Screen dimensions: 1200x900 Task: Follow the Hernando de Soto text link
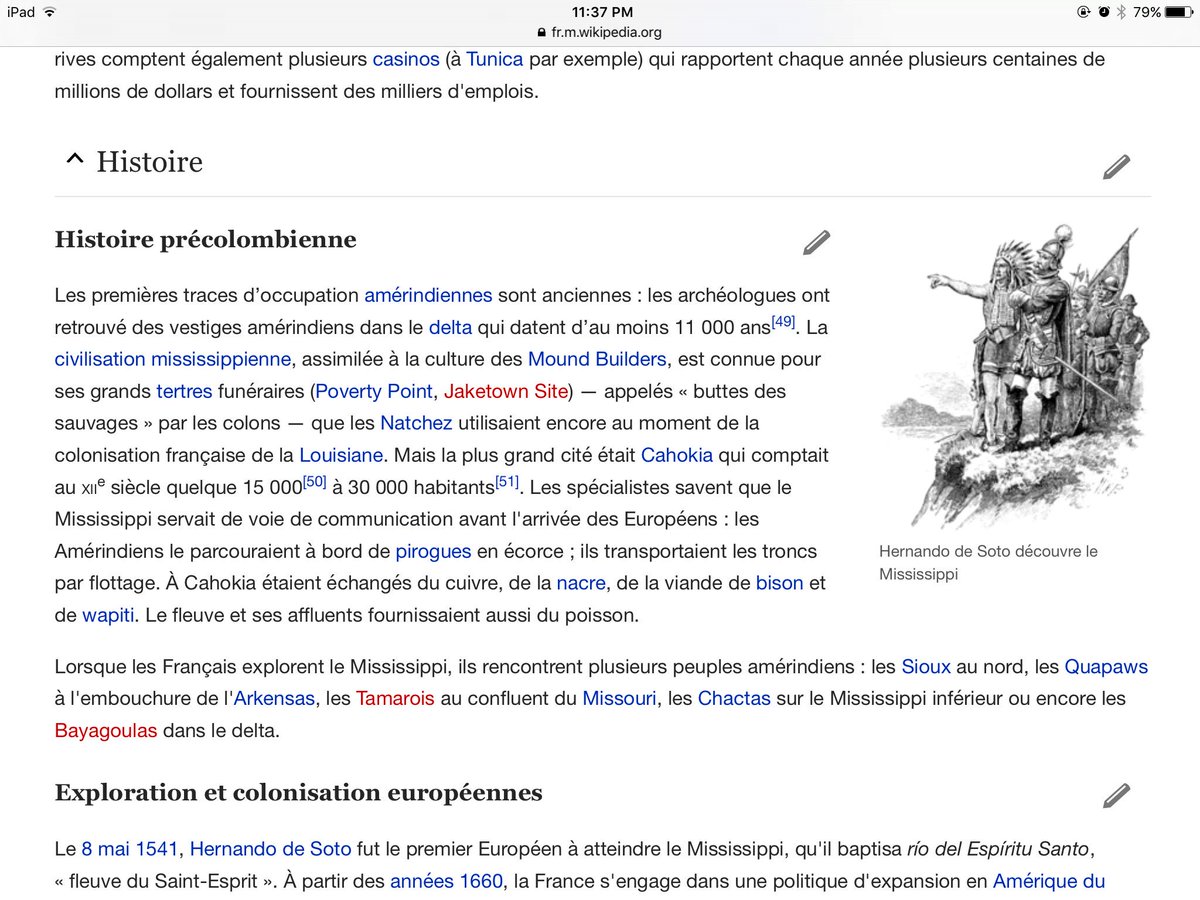point(270,850)
